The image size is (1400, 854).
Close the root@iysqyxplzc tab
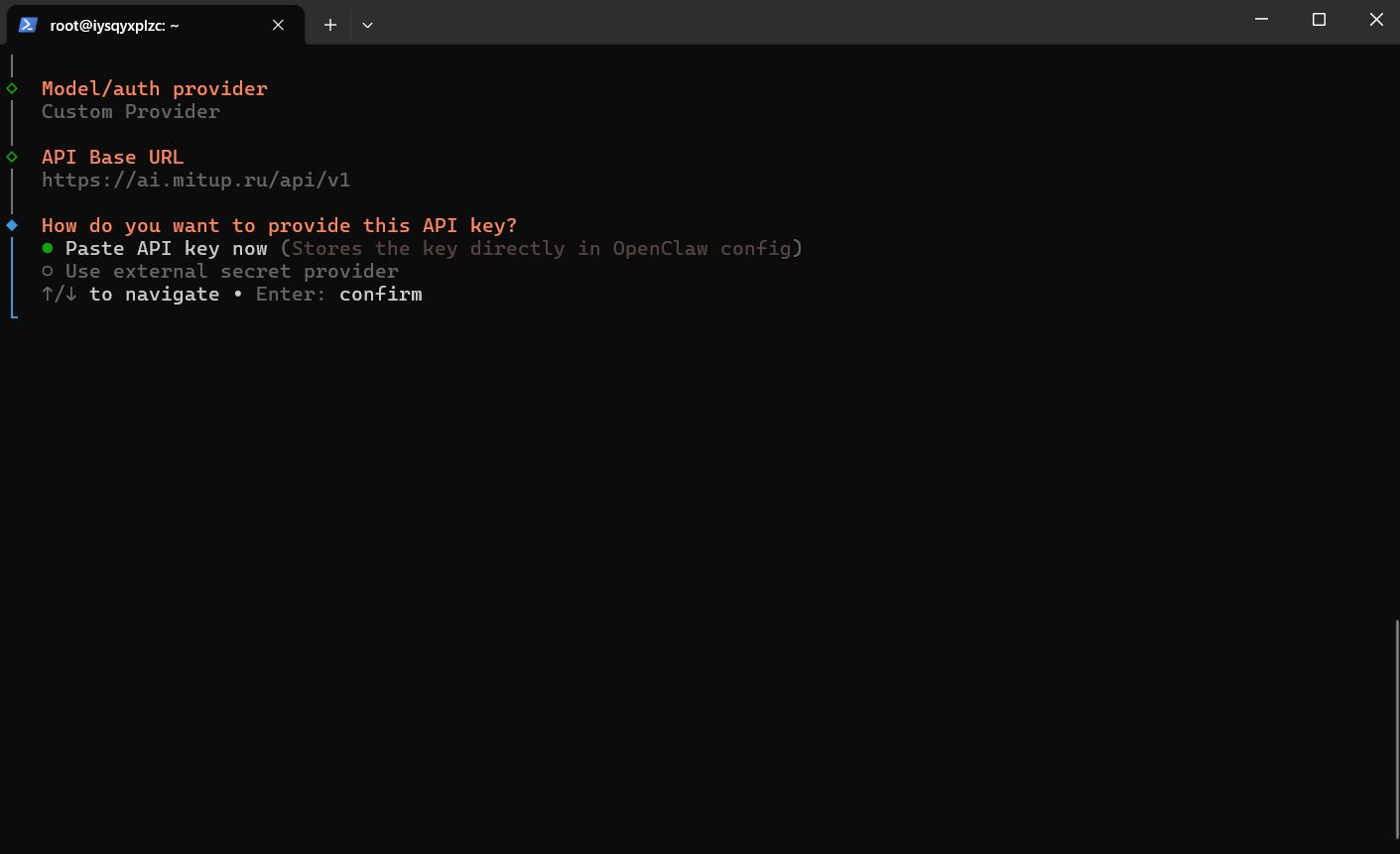[278, 25]
